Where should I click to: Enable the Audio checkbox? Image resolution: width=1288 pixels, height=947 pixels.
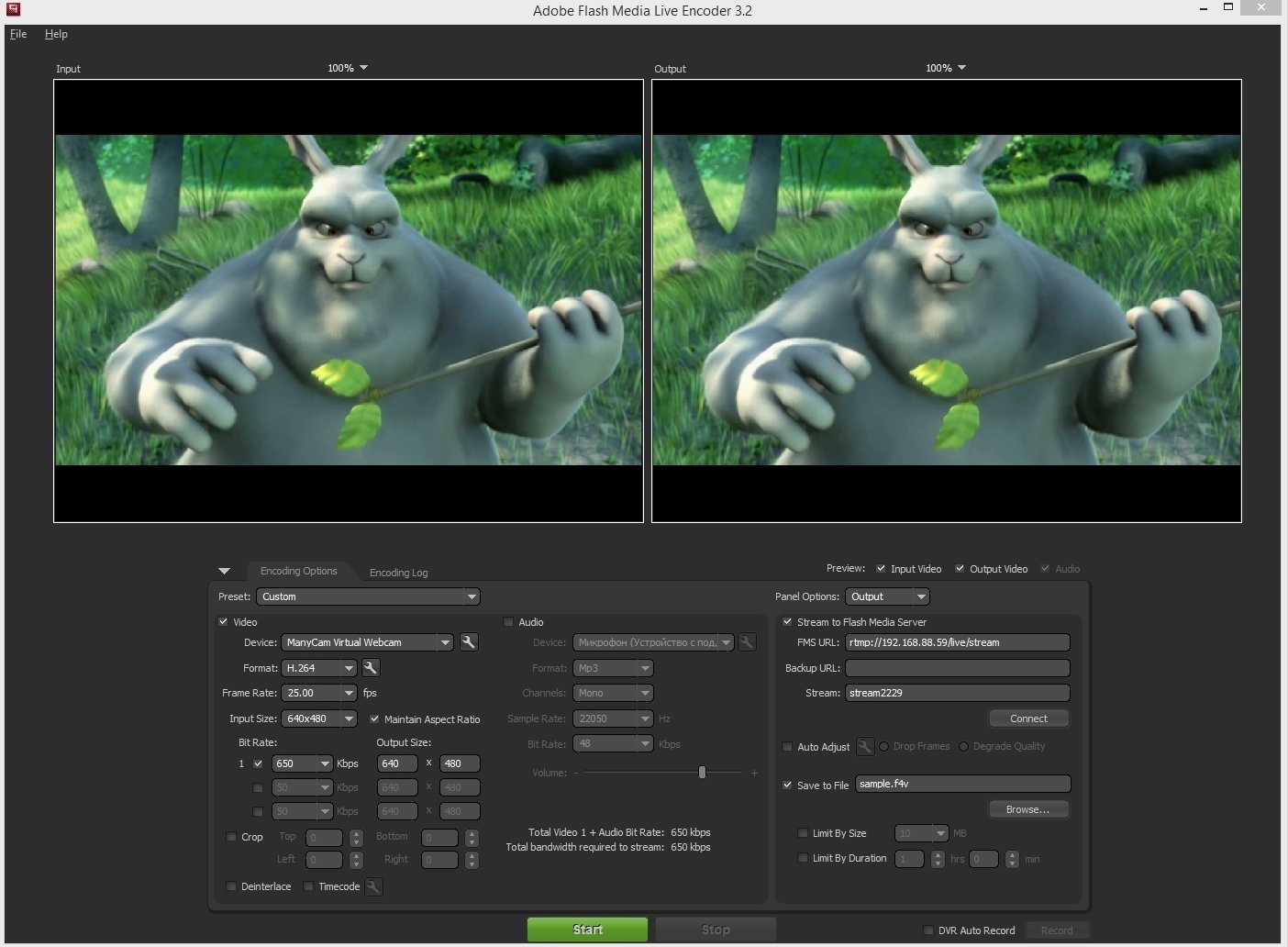pyautogui.click(x=509, y=622)
